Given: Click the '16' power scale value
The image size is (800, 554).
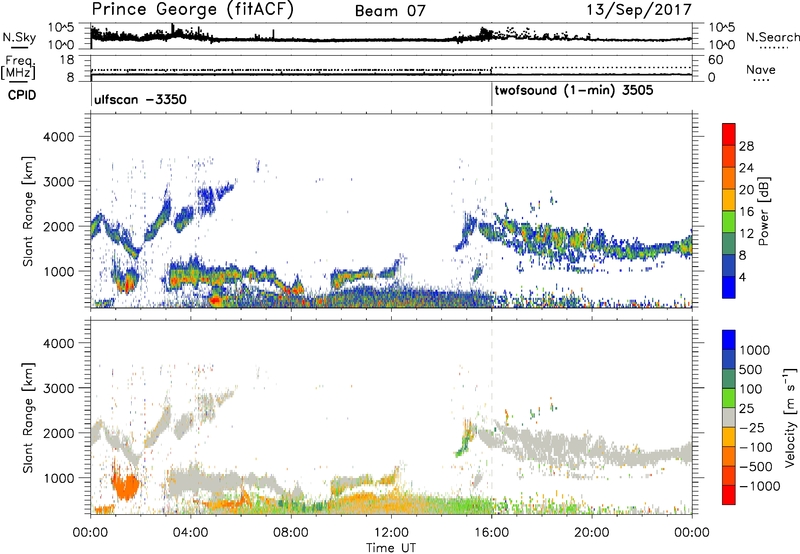Looking at the screenshot, I should pyautogui.click(x=746, y=212).
